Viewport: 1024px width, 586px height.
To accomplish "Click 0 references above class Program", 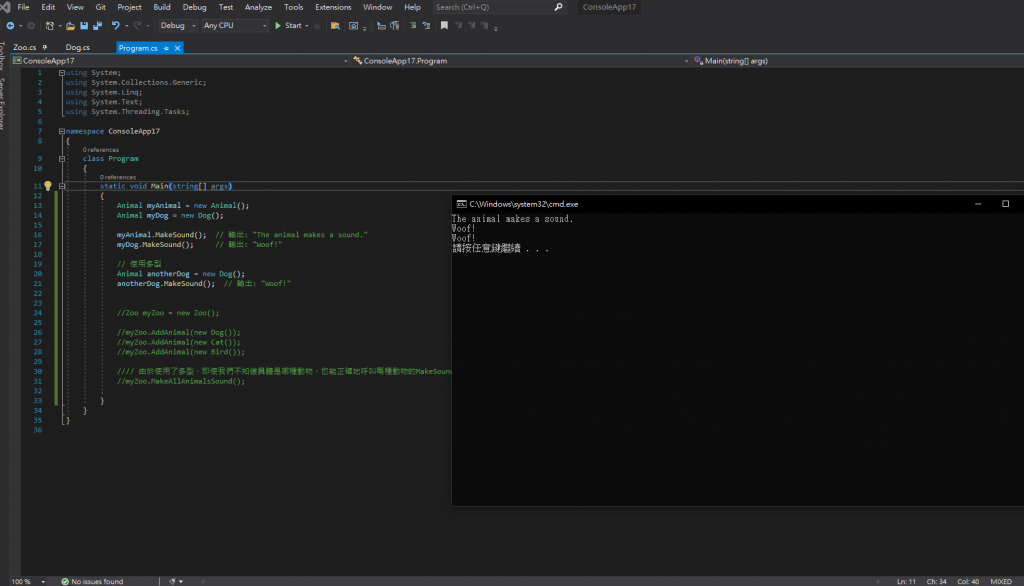I will [101, 150].
